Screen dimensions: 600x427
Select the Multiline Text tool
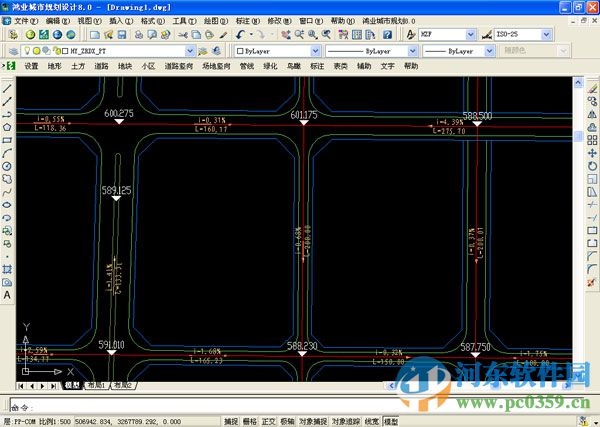(x=7, y=296)
